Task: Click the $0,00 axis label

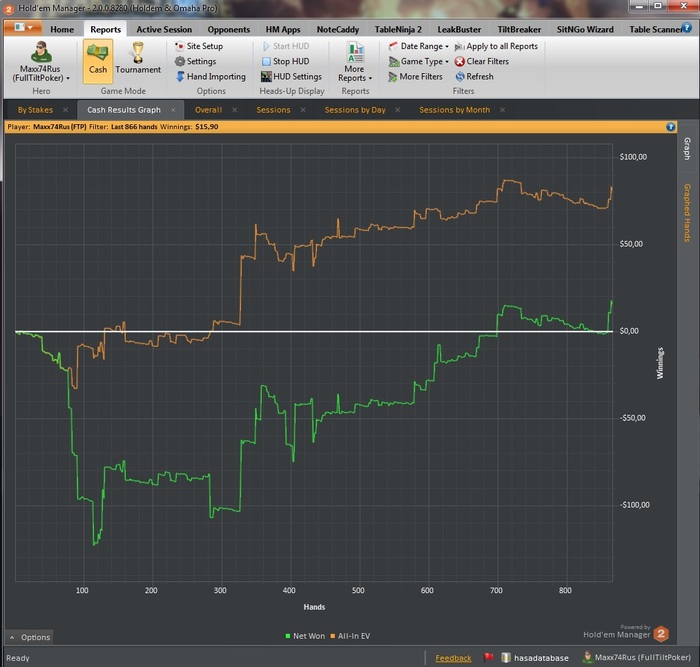Action: [x=629, y=331]
